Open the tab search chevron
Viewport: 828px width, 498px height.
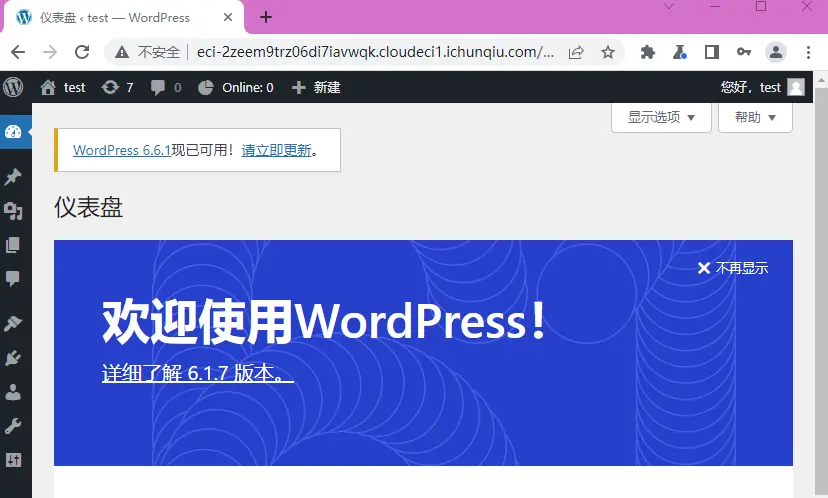point(669,6)
